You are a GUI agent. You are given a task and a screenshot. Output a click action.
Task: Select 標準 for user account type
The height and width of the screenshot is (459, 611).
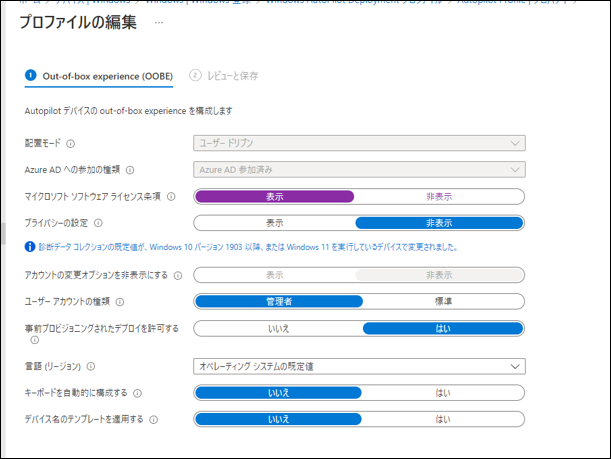click(x=443, y=302)
